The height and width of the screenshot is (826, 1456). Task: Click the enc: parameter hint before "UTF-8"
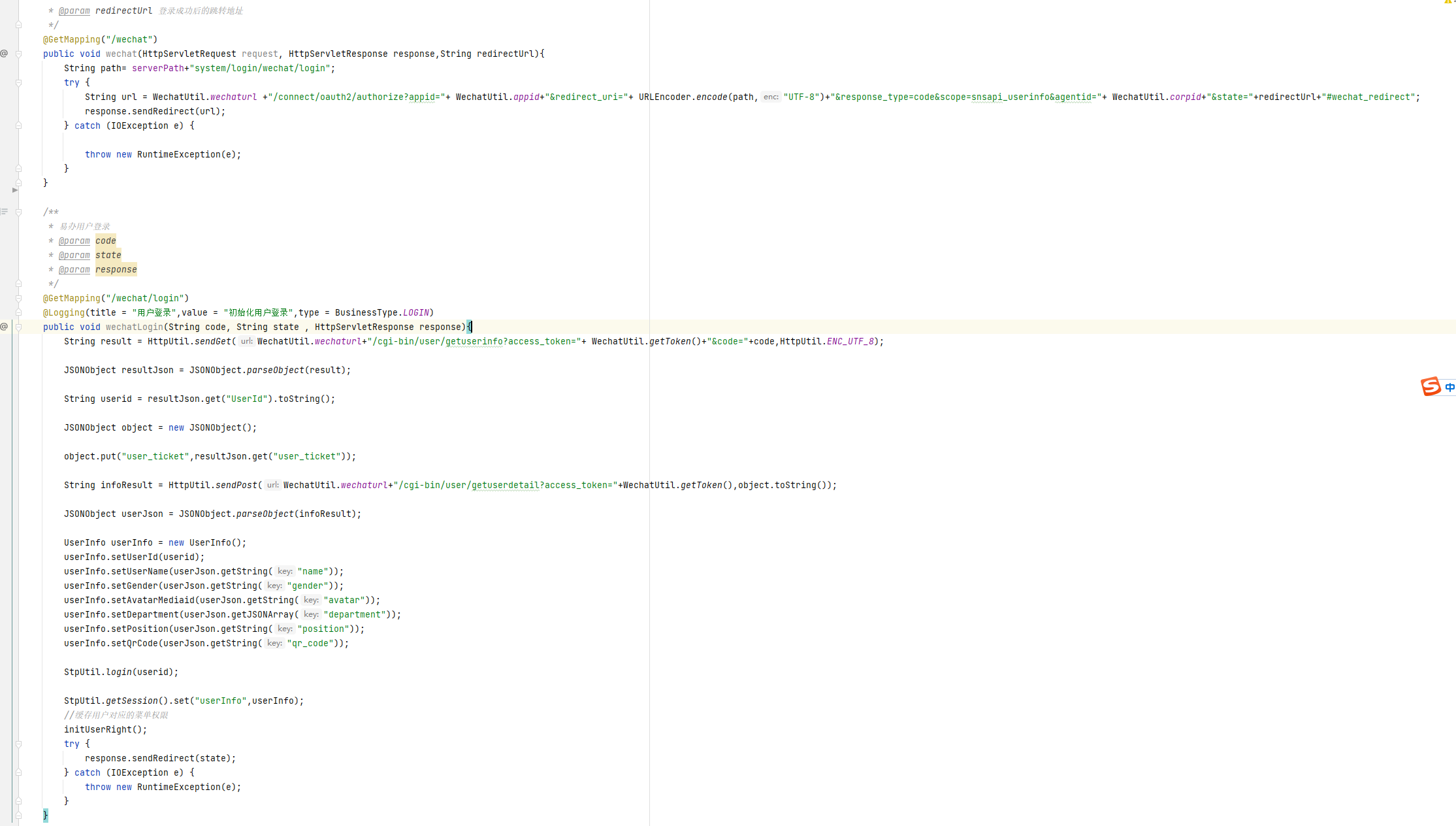(771, 97)
